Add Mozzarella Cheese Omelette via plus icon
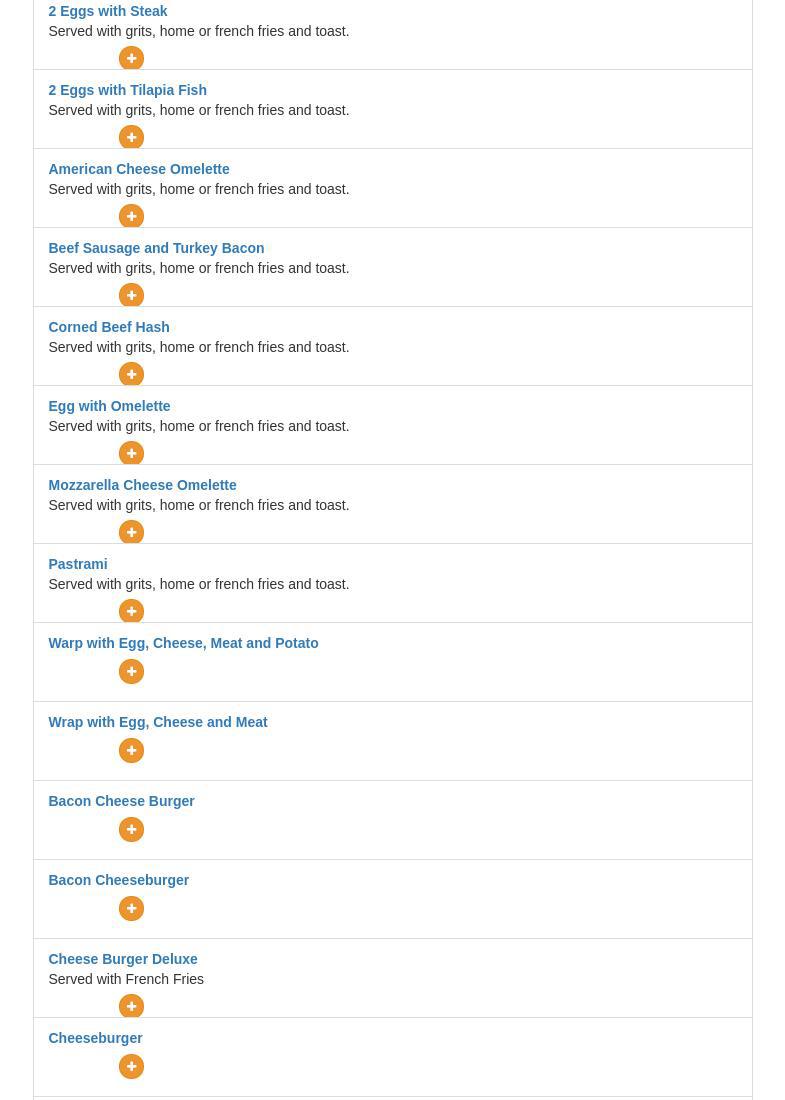This screenshot has height=1100, width=785. tap(131, 532)
